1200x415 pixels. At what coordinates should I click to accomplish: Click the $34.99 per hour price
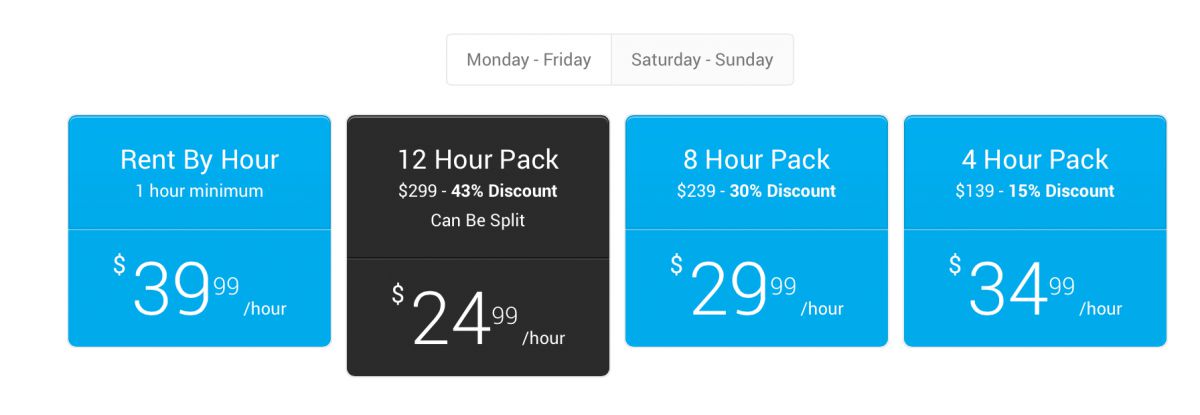click(x=1035, y=289)
